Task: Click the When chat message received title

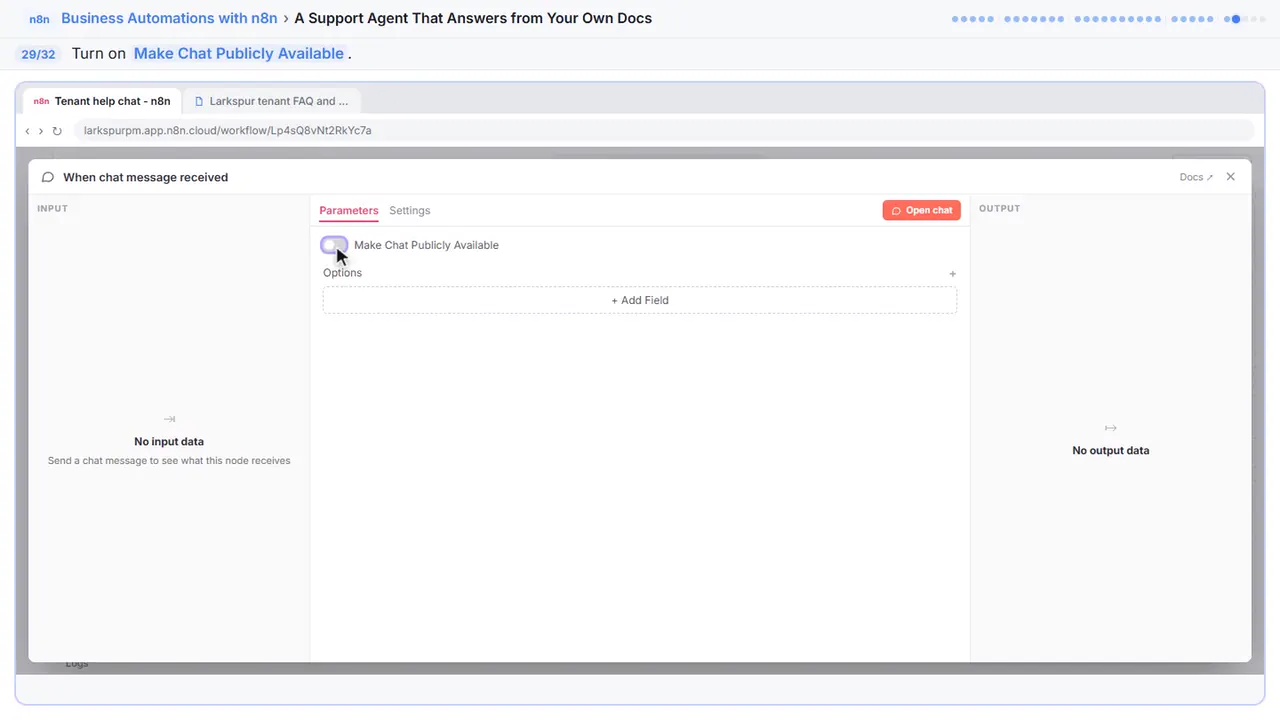Action: (146, 177)
